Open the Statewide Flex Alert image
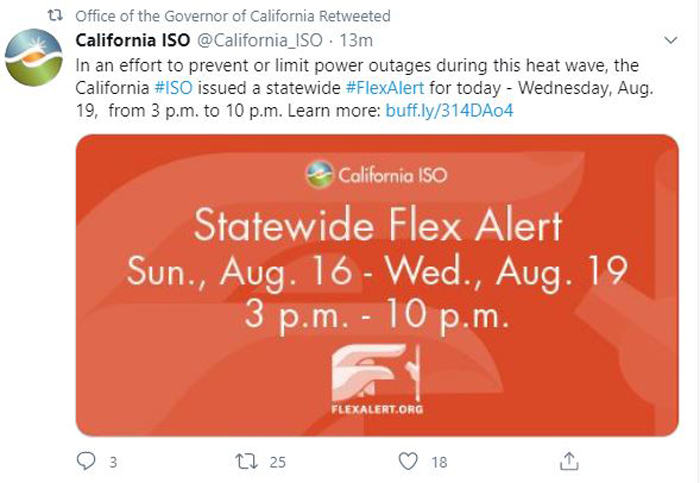 coord(377,285)
